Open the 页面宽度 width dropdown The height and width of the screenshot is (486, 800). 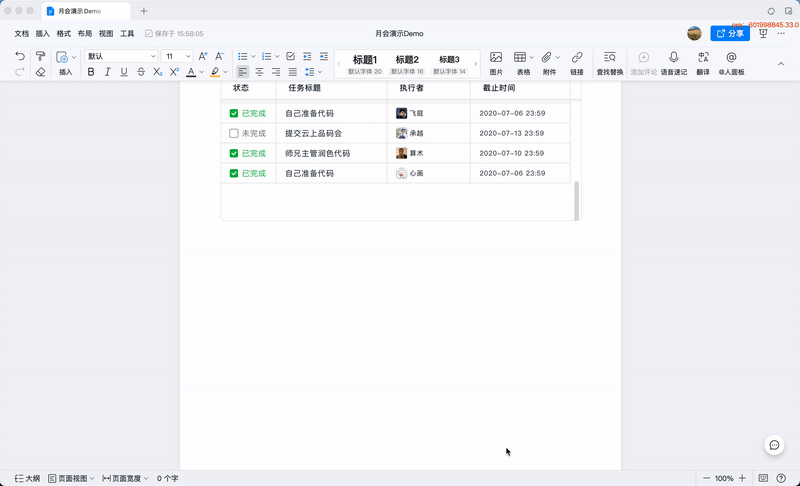[125, 478]
